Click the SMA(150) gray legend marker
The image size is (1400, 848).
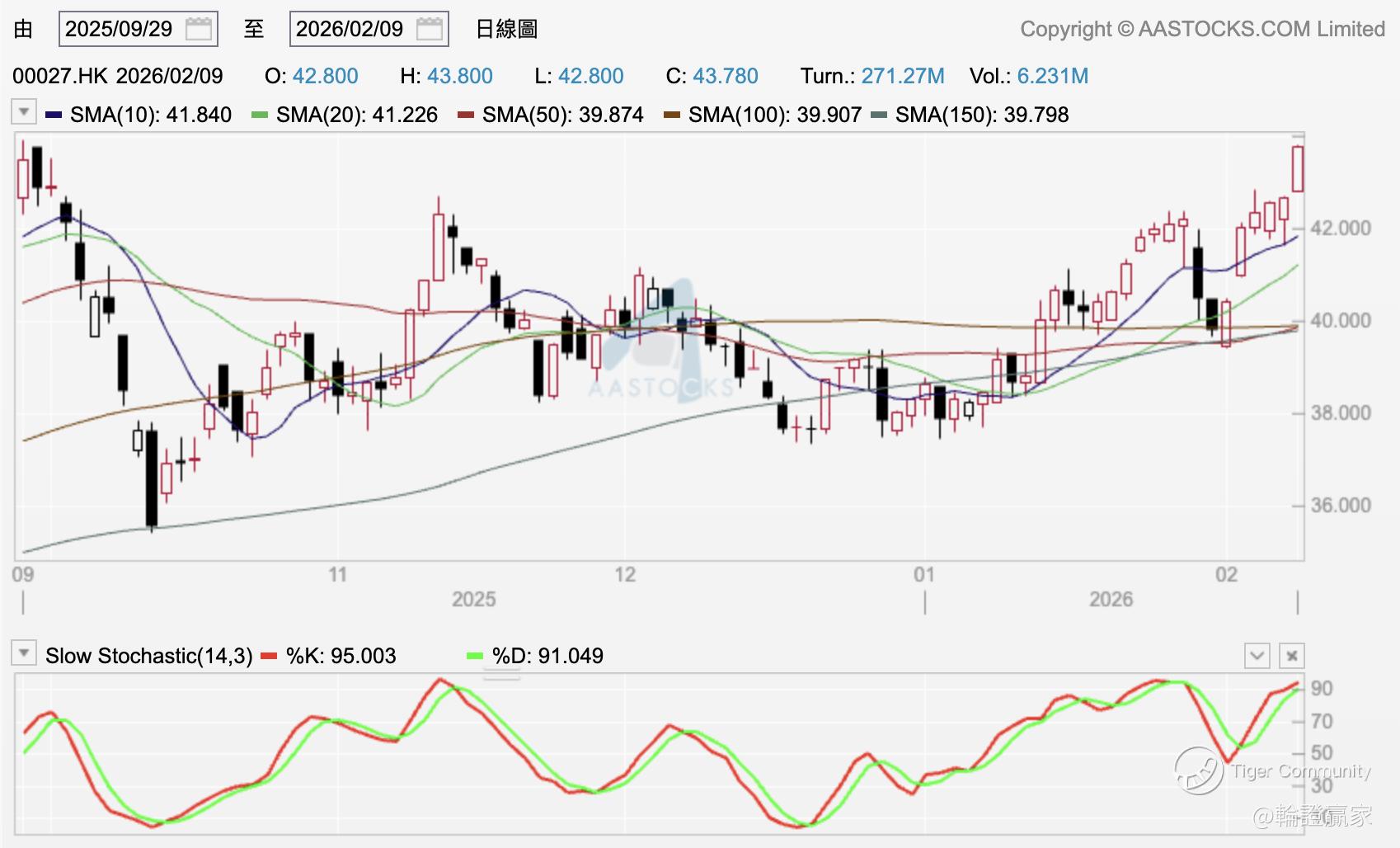pyautogui.click(x=879, y=115)
